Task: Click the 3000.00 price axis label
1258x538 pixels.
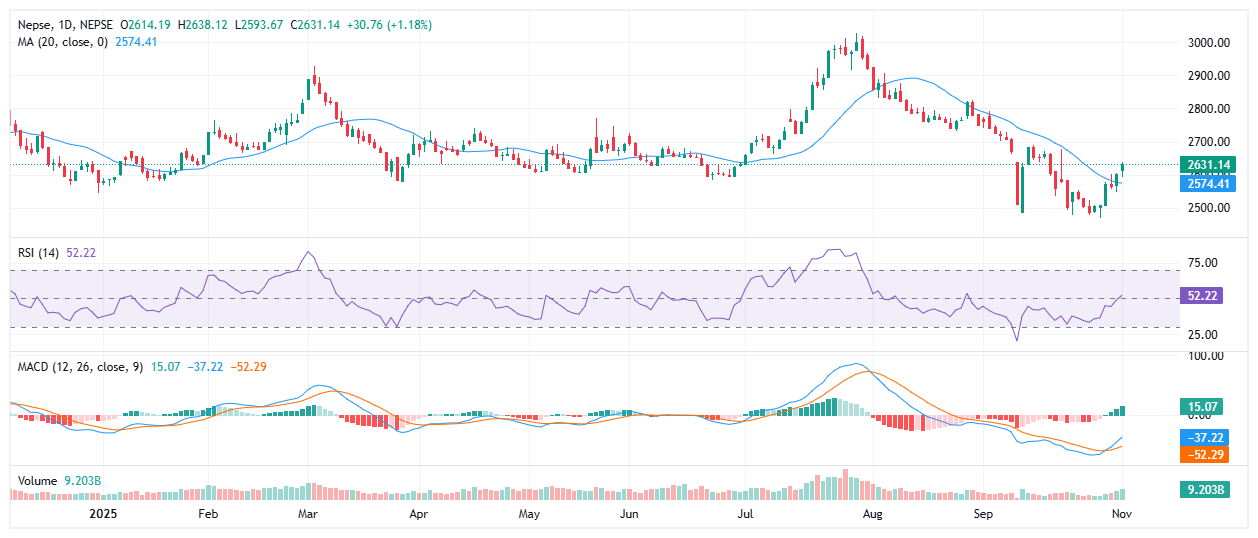Action: click(x=1207, y=43)
